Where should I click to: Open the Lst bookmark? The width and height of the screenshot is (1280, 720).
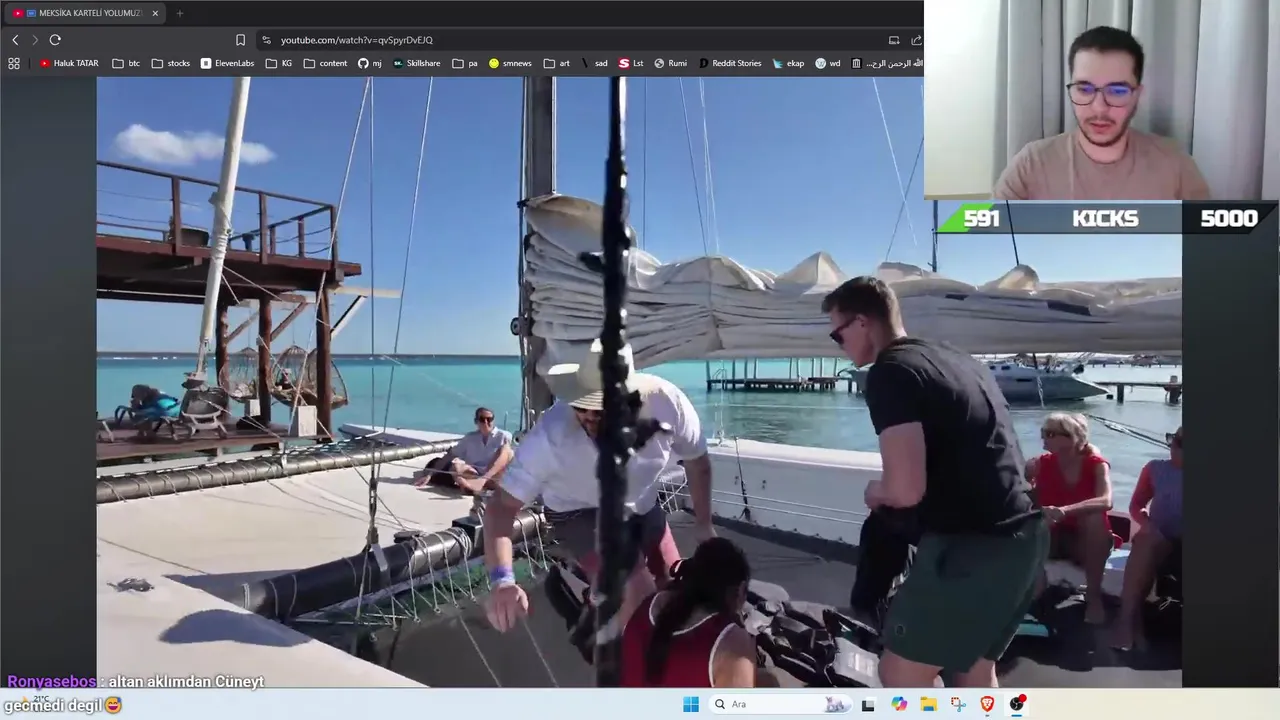pyautogui.click(x=631, y=63)
